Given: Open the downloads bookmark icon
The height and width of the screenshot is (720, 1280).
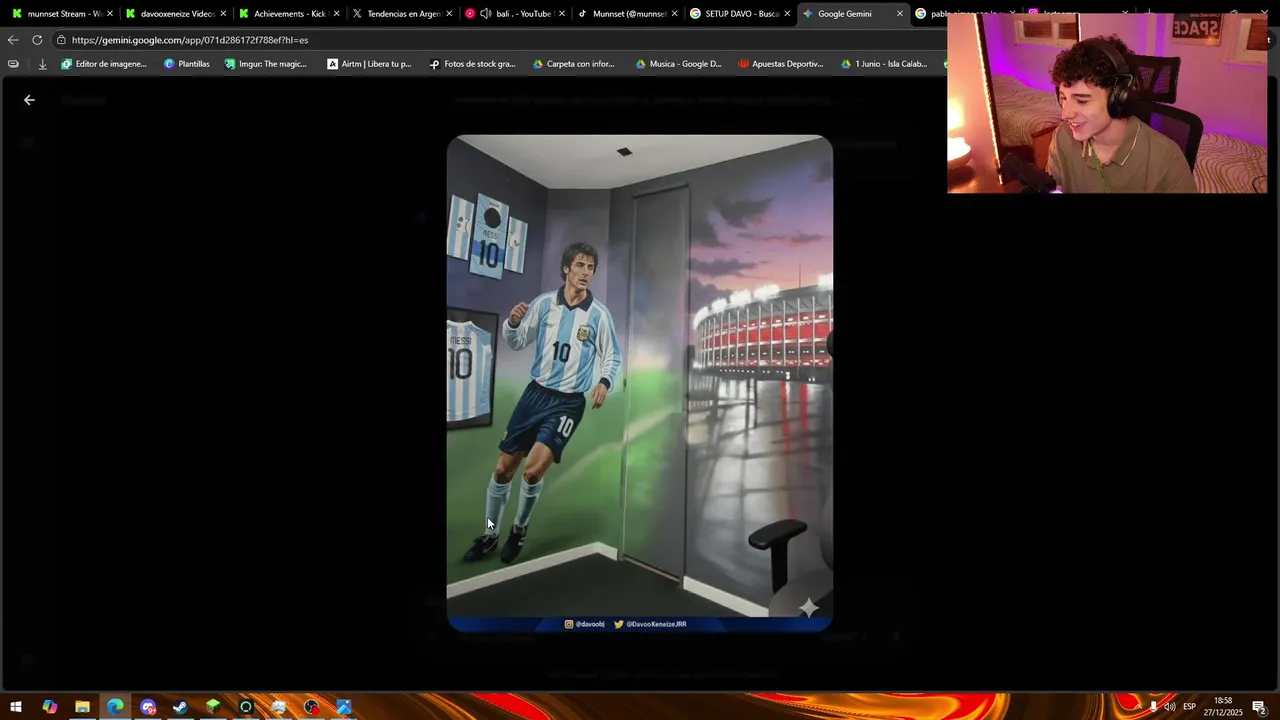Looking at the screenshot, I should pyautogui.click(x=42, y=64).
